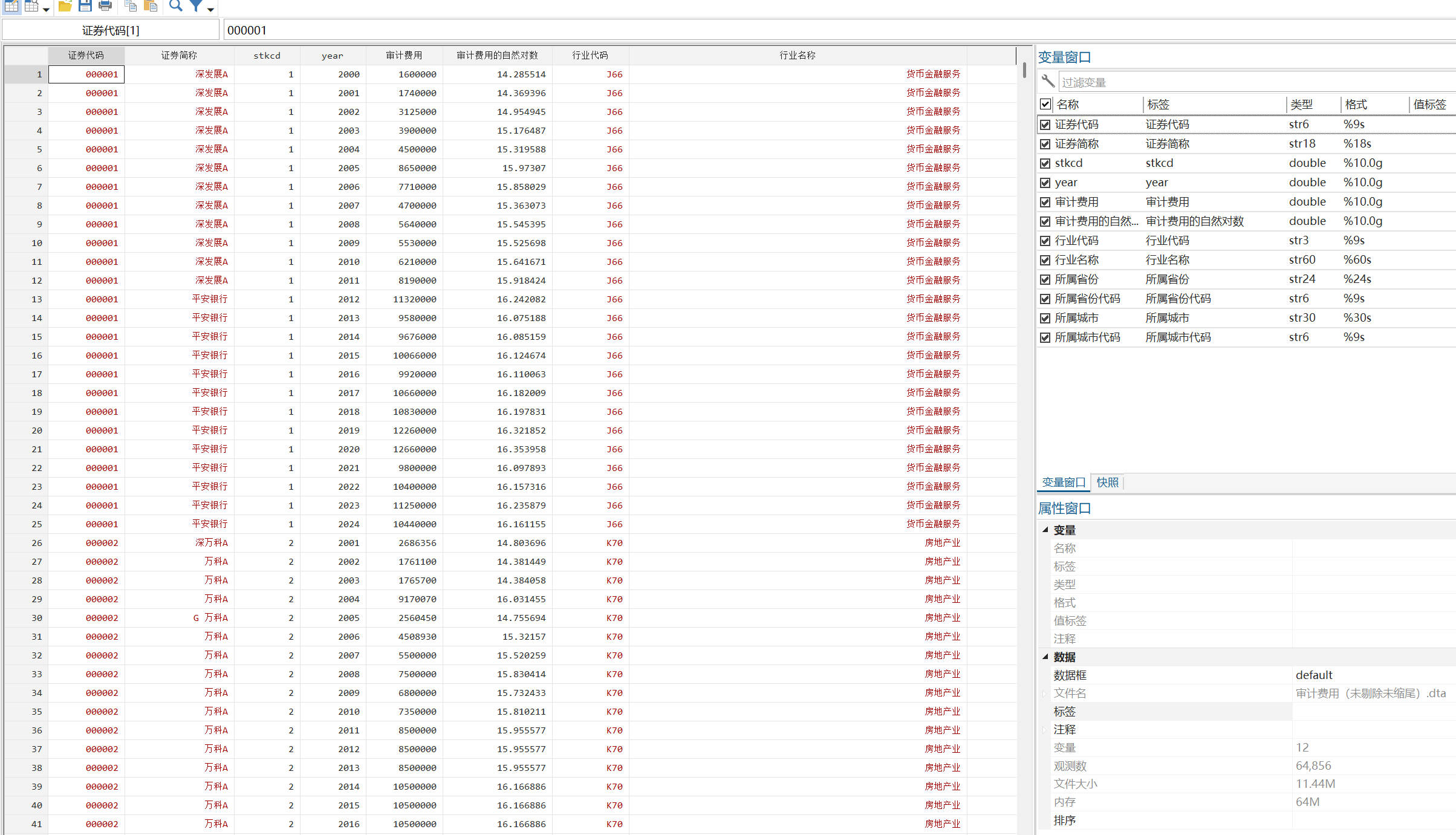
Task: Click the 审计费用 column header
Action: click(404, 55)
